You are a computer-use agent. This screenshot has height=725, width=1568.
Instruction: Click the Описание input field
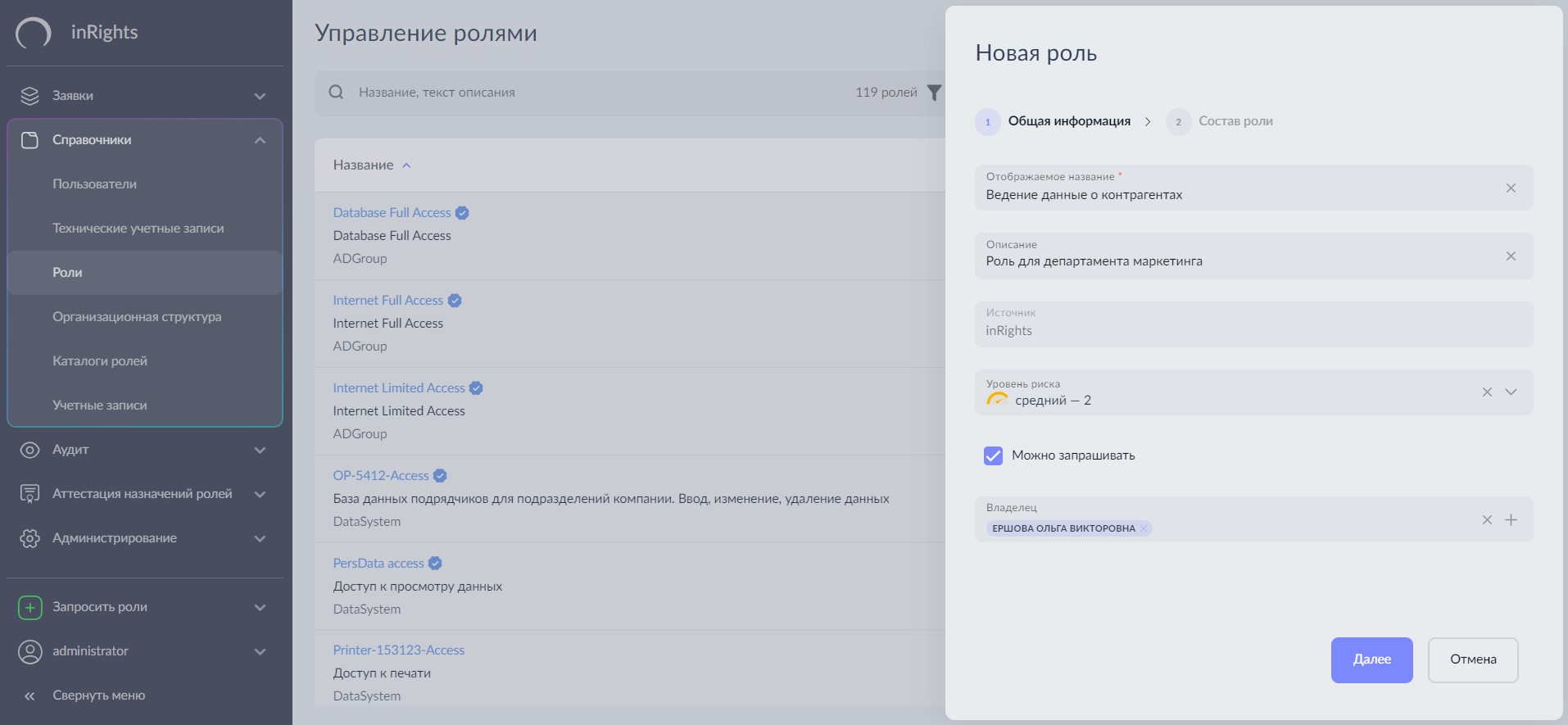click(1229, 261)
